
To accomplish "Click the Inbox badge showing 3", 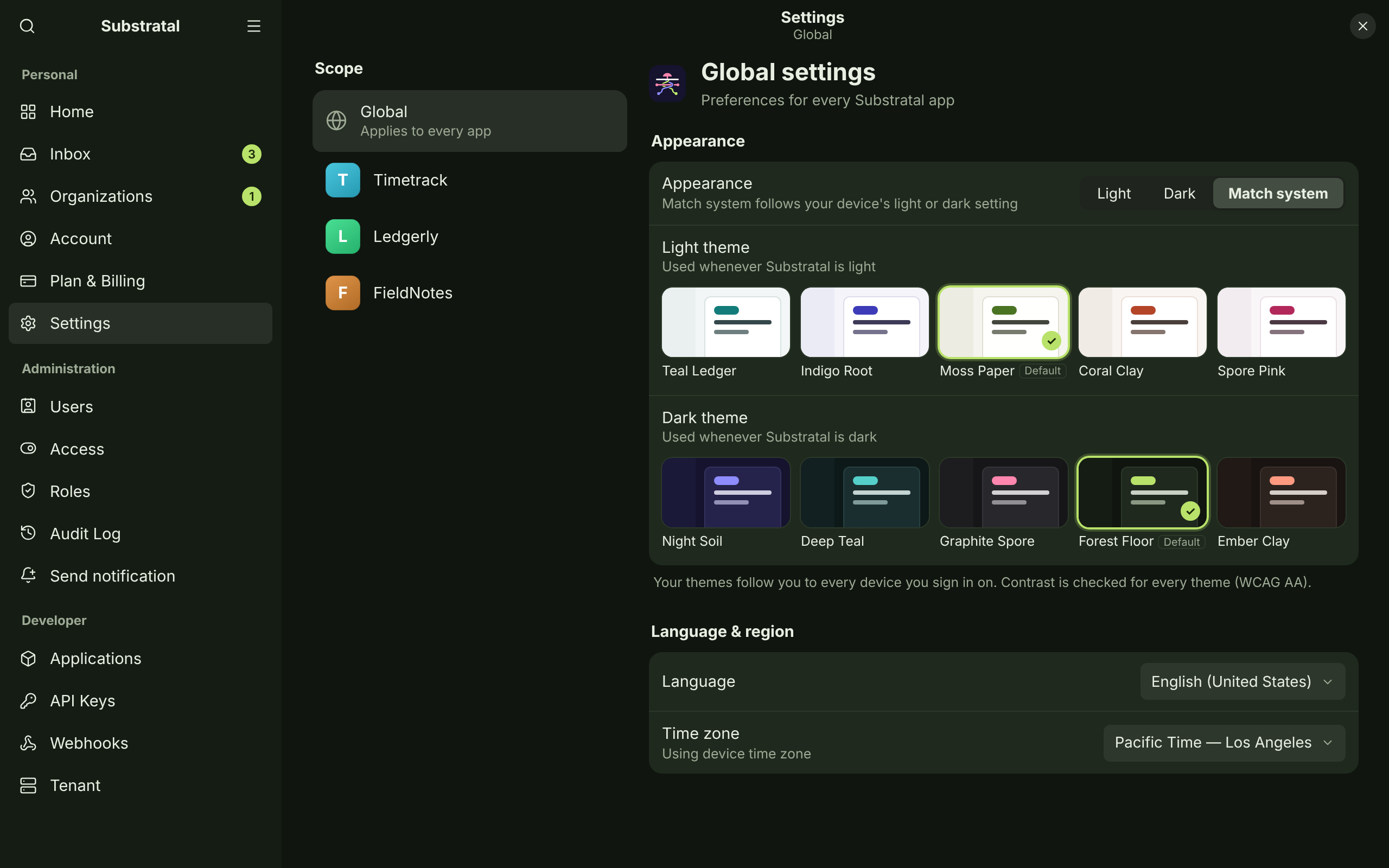I will click(251, 154).
